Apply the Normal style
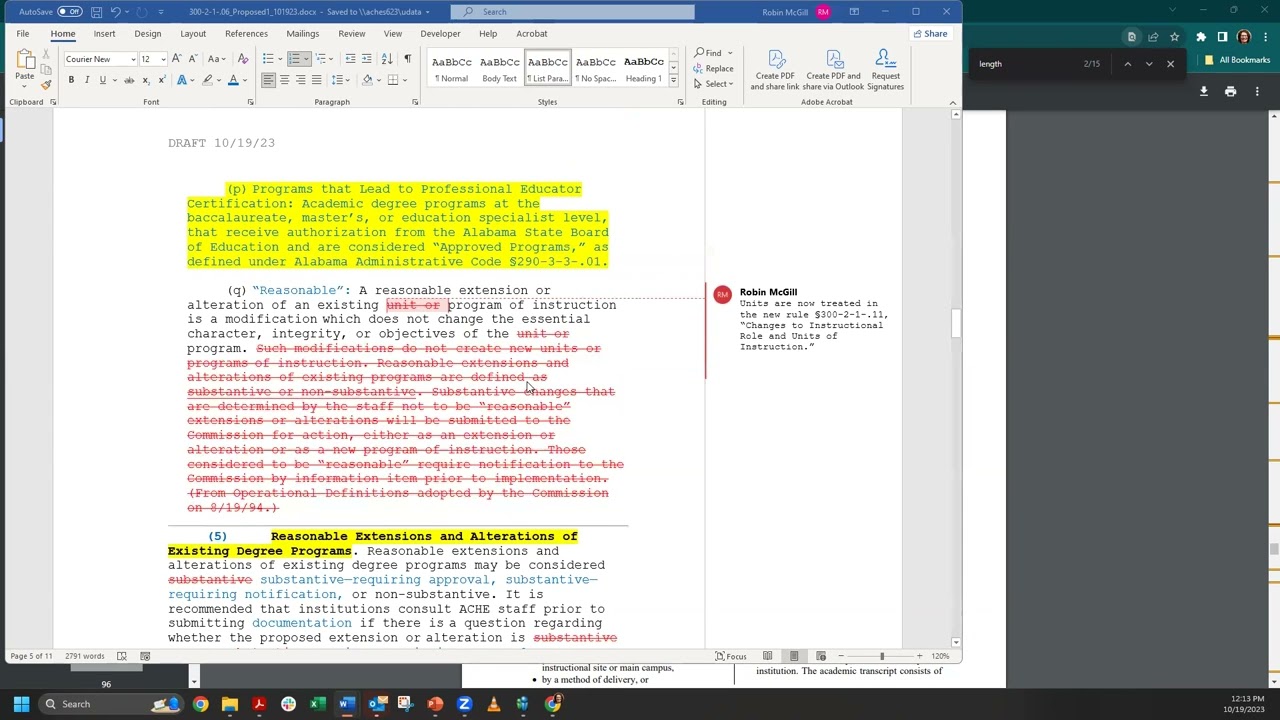1280x720 pixels. coord(451,68)
